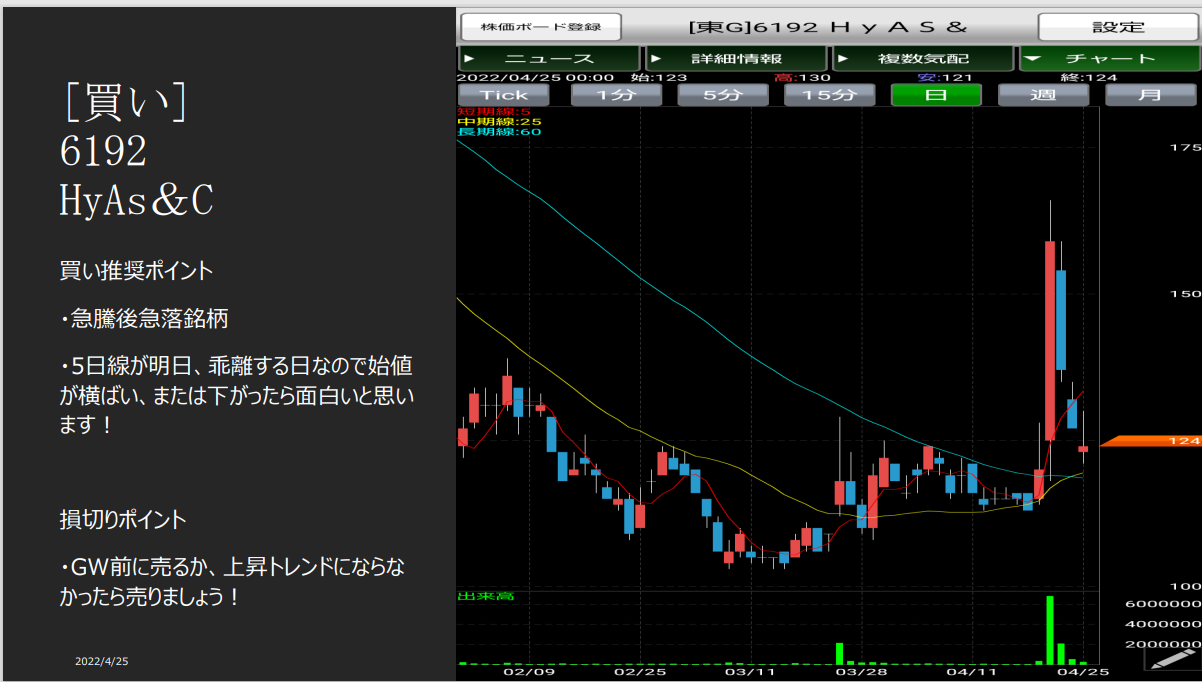Viewport: 1202px width, 682px height.
Task: Click the 株価ボード登録 button
Action: (541, 27)
